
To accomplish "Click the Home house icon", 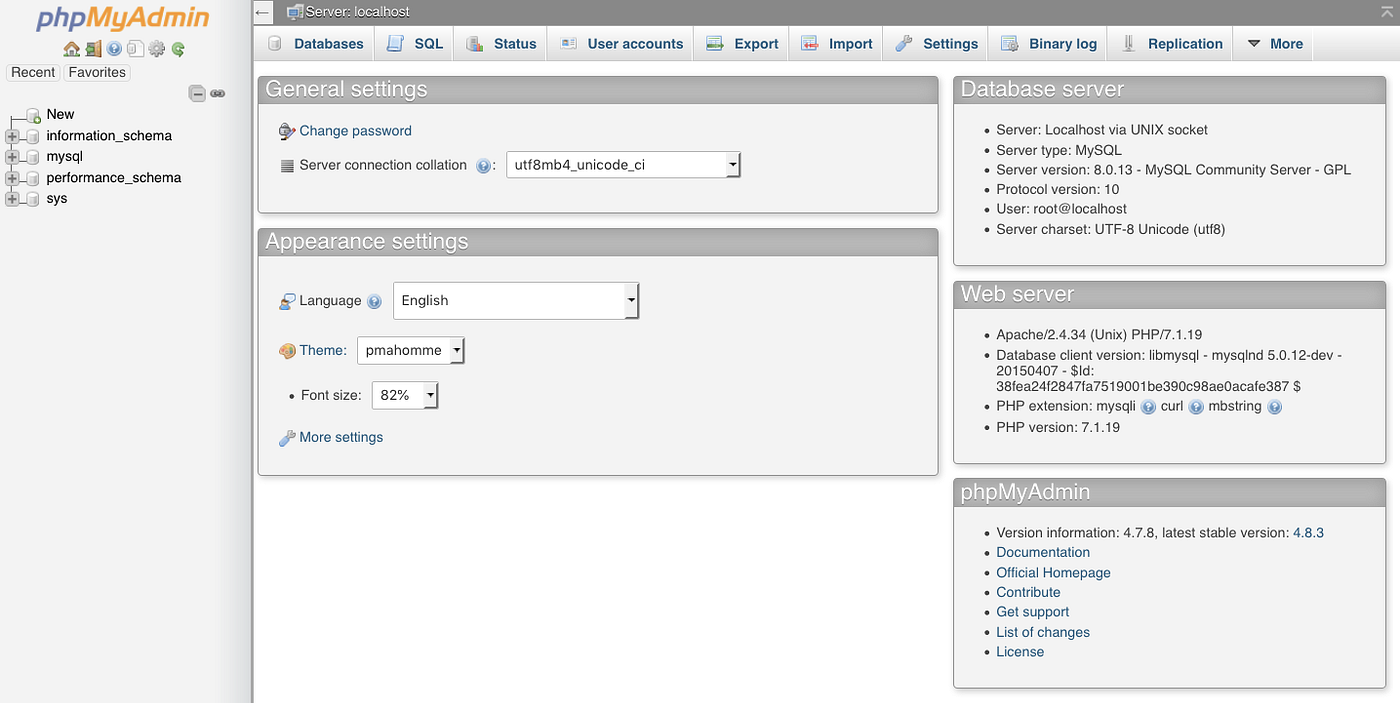I will 71,49.
